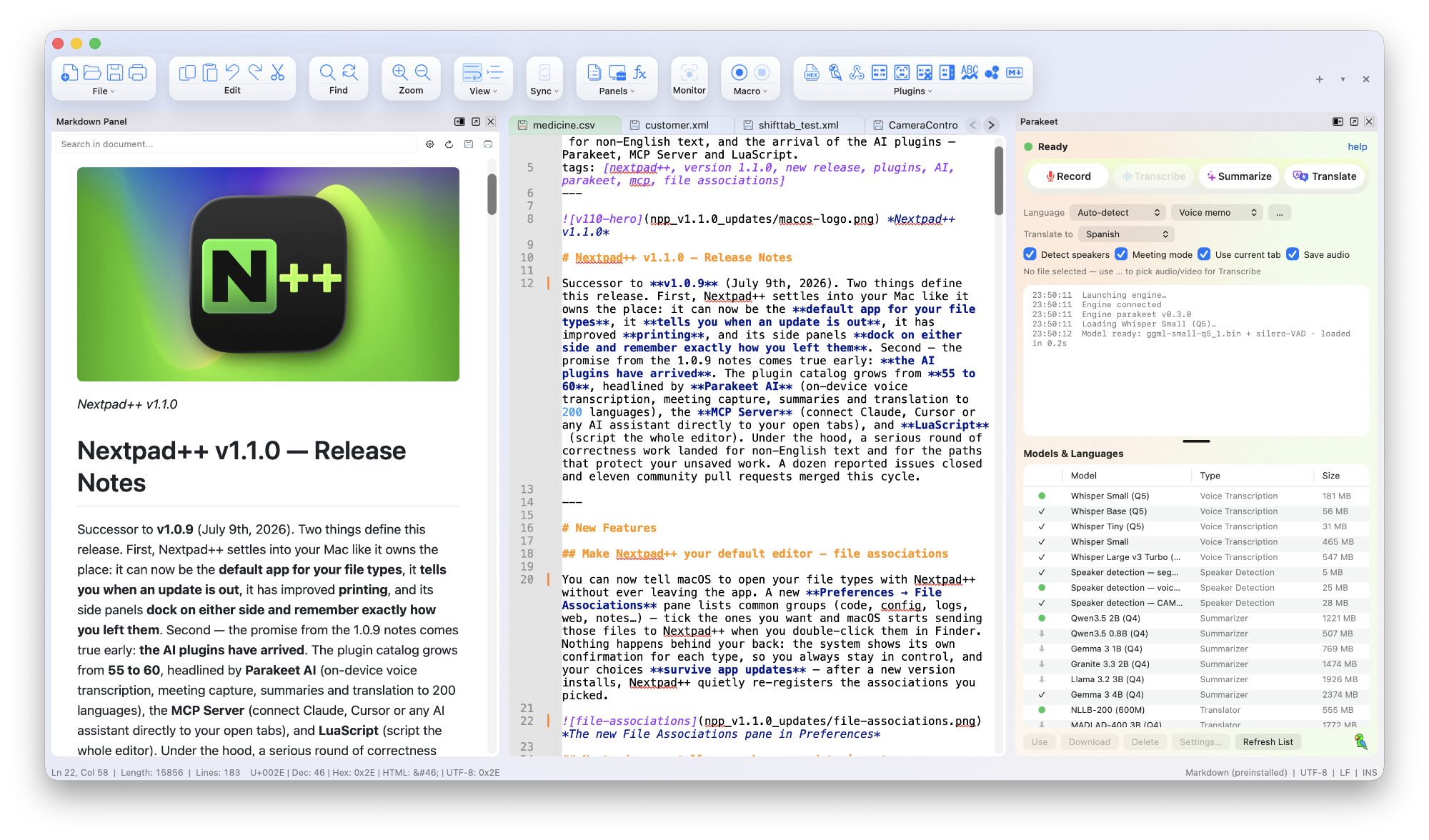Click the Monitor toolbar button
This screenshot has height=840, width=1429.
pos(689,78)
